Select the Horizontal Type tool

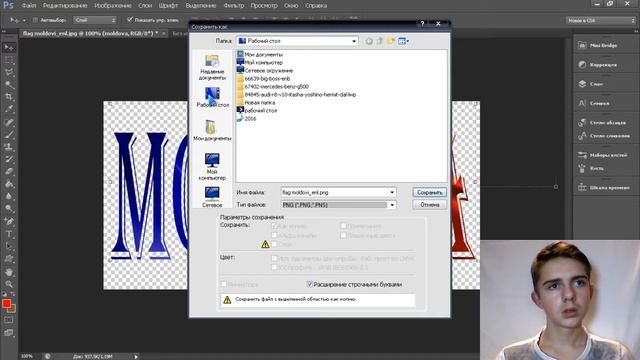pyautogui.click(x=9, y=234)
